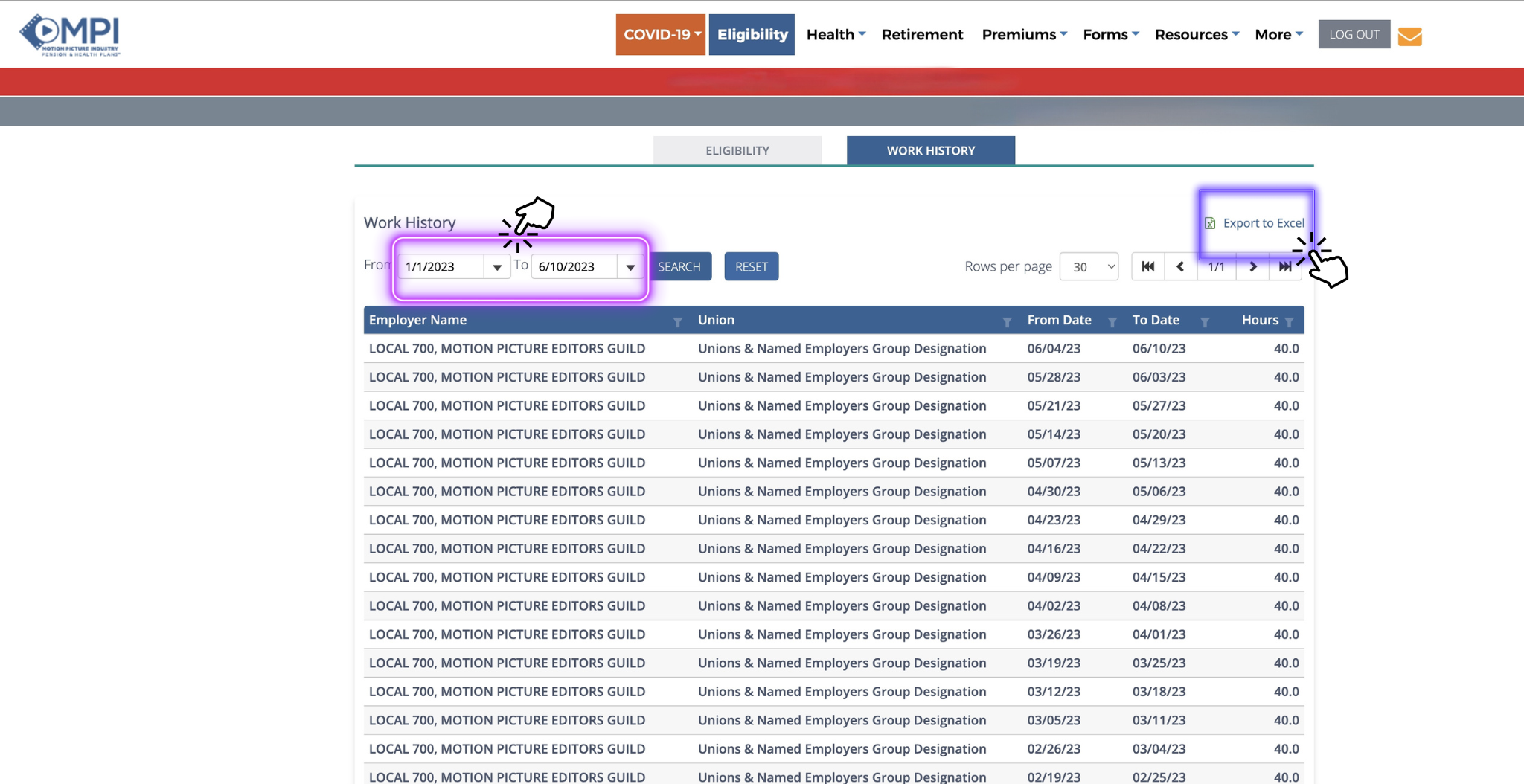1524x784 pixels.
Task: Click Export to Excel link
Action: click(1264, 223)
